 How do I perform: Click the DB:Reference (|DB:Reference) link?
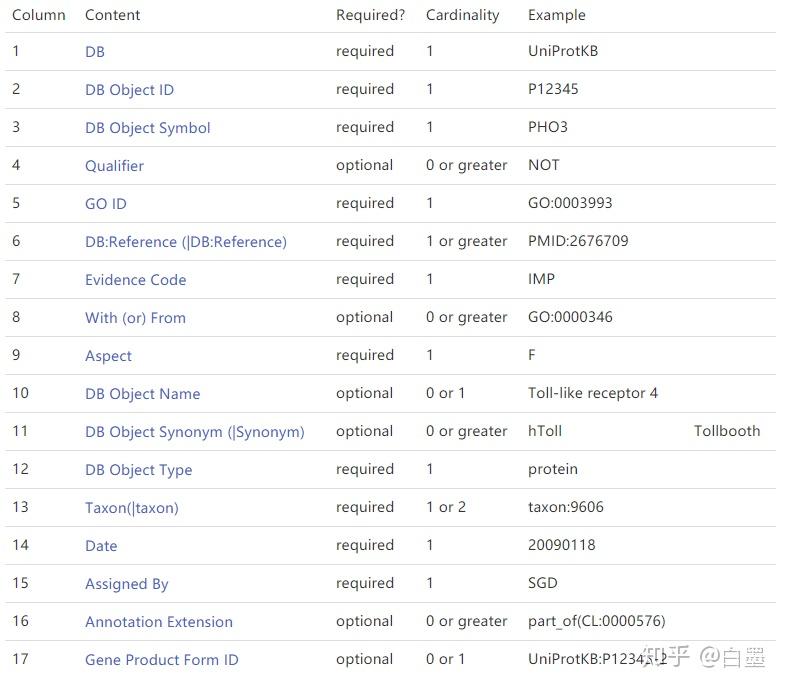pyautogui.click(x=185, y=242)
